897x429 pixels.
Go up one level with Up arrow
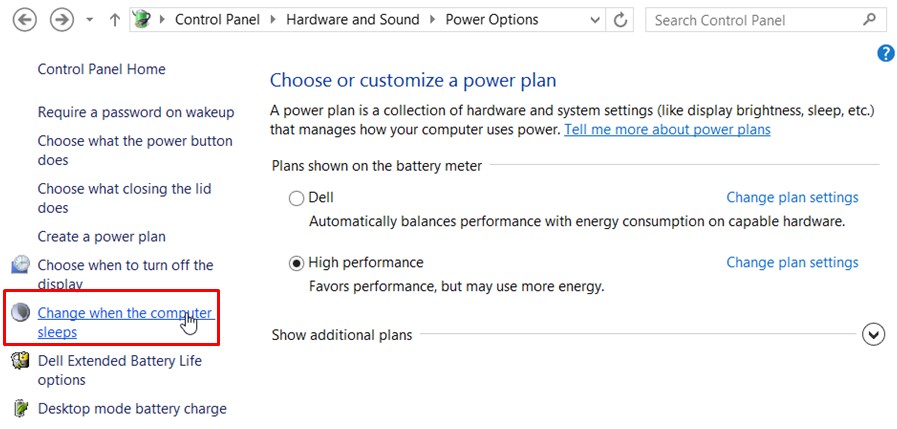click(x=115, y=20)
